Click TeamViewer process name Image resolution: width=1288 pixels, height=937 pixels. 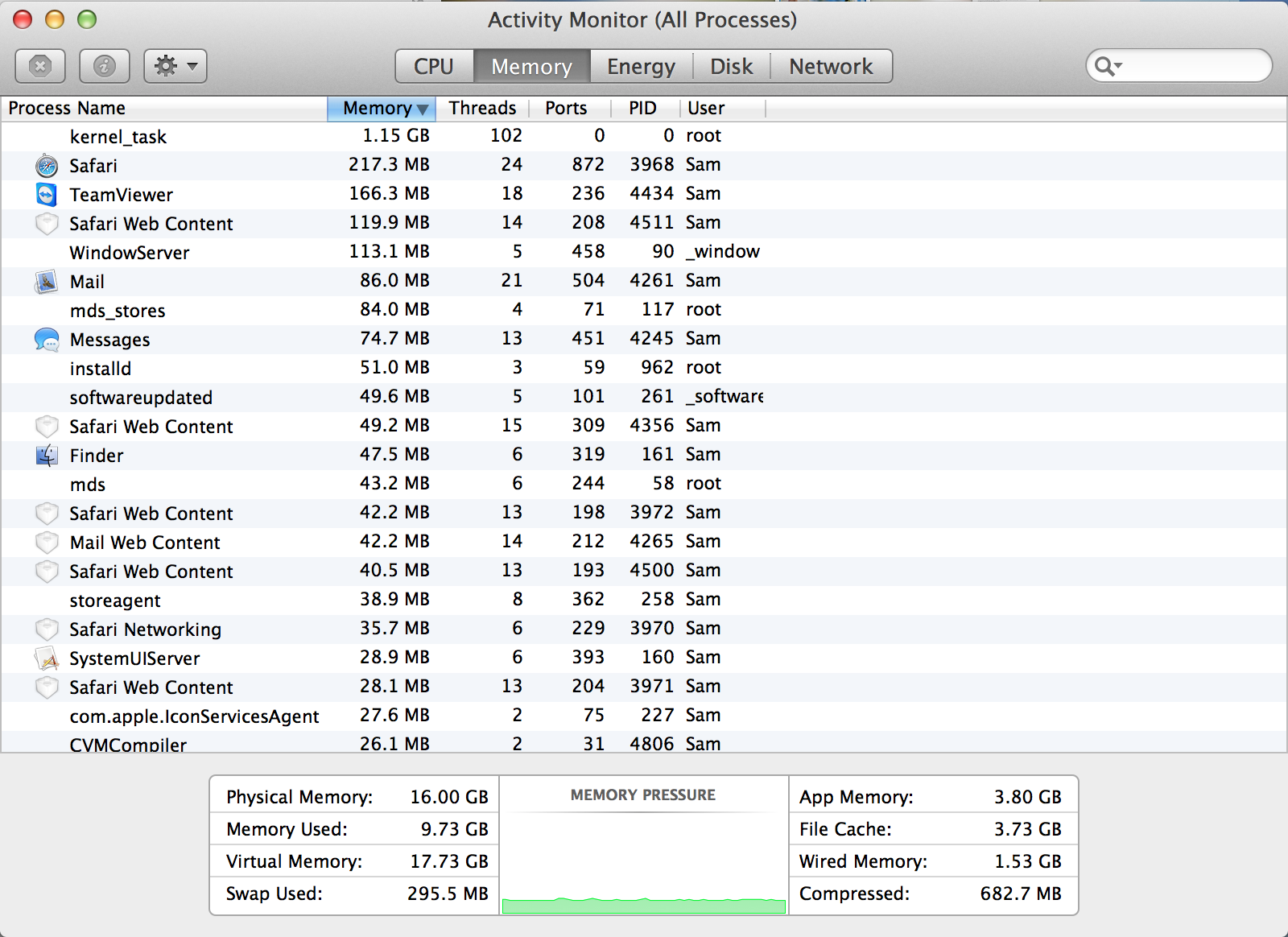(x=121, y=195)
